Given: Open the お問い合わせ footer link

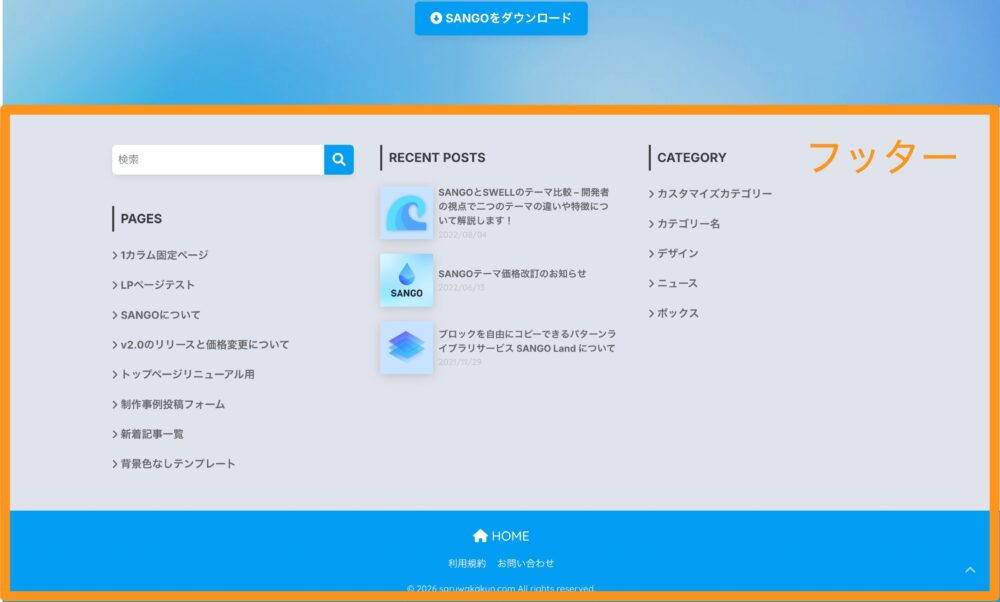Looking at the screenshot, I should [526, 563].
